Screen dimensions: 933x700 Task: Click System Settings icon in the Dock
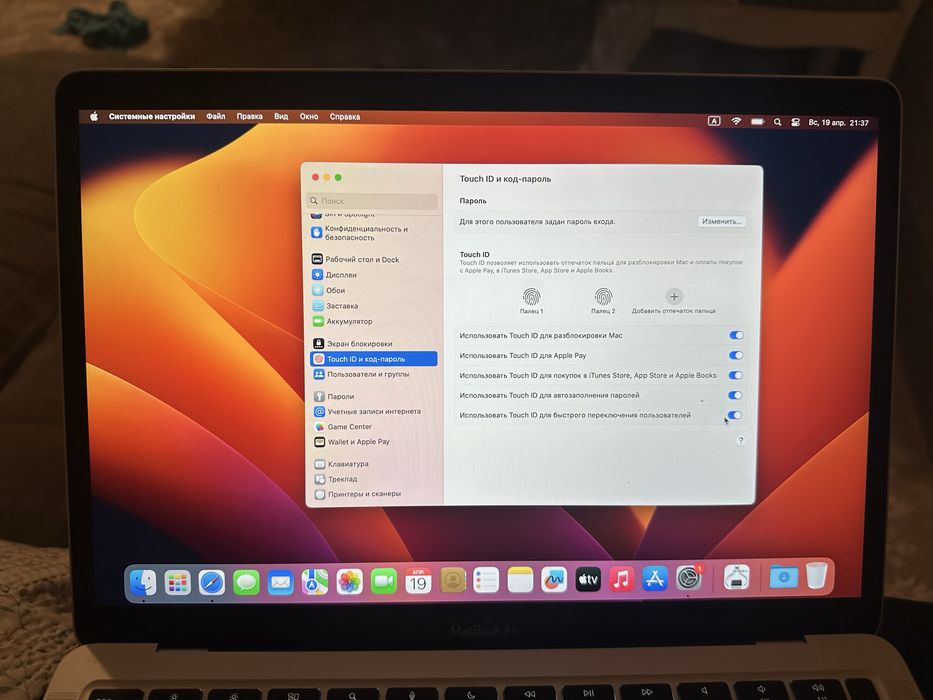click(688, 577)
